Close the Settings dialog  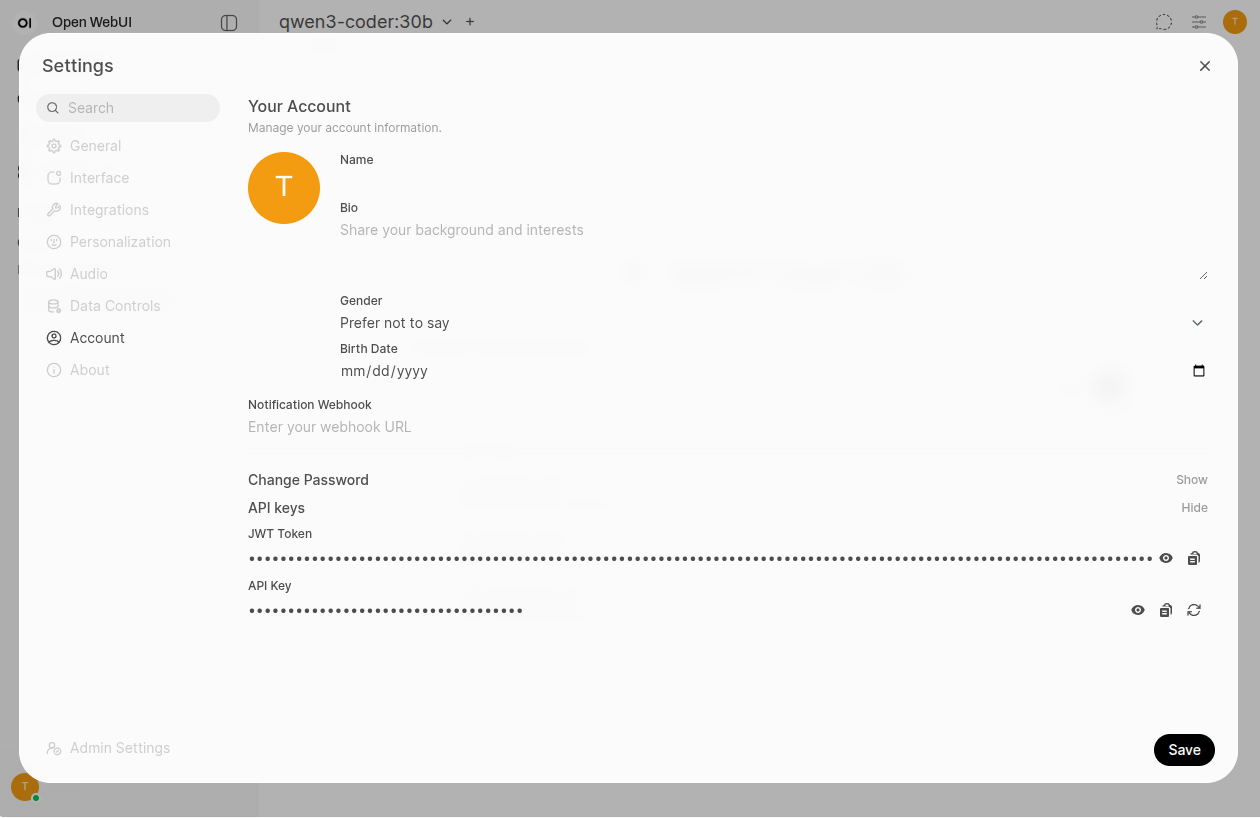point(1204,66)
